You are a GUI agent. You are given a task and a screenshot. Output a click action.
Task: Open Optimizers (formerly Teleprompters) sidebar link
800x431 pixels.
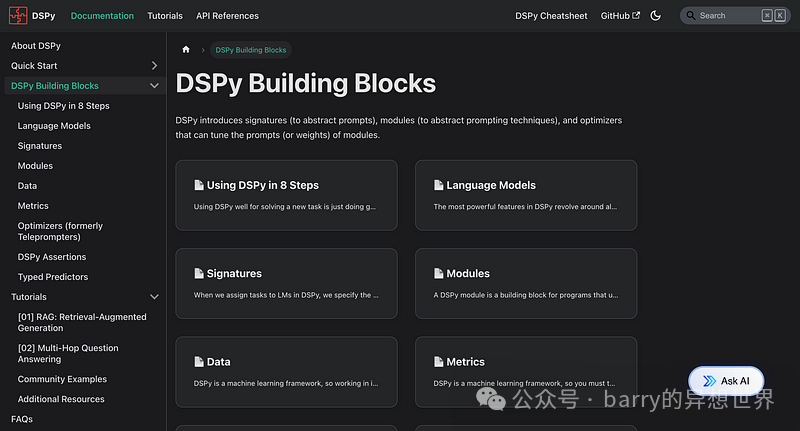pyautogui.click(x=60, y=231)
